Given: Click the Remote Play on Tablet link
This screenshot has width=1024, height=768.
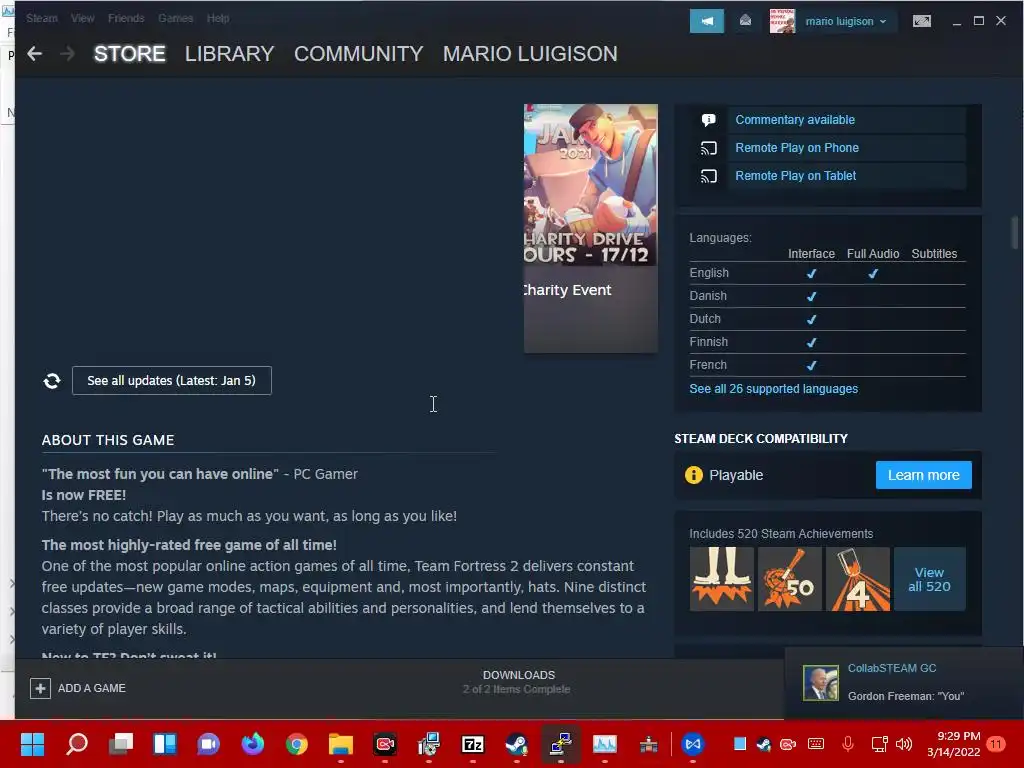Looking at the screenshot, I should [x=795, y=176].
